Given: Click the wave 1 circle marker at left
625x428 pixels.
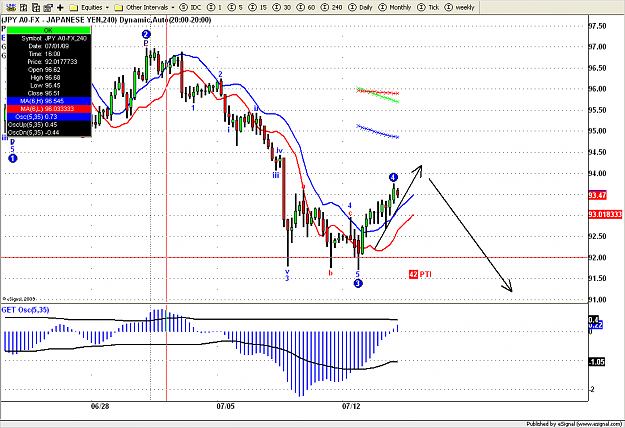Looking at the screenshot, I should tap(13, 159).
